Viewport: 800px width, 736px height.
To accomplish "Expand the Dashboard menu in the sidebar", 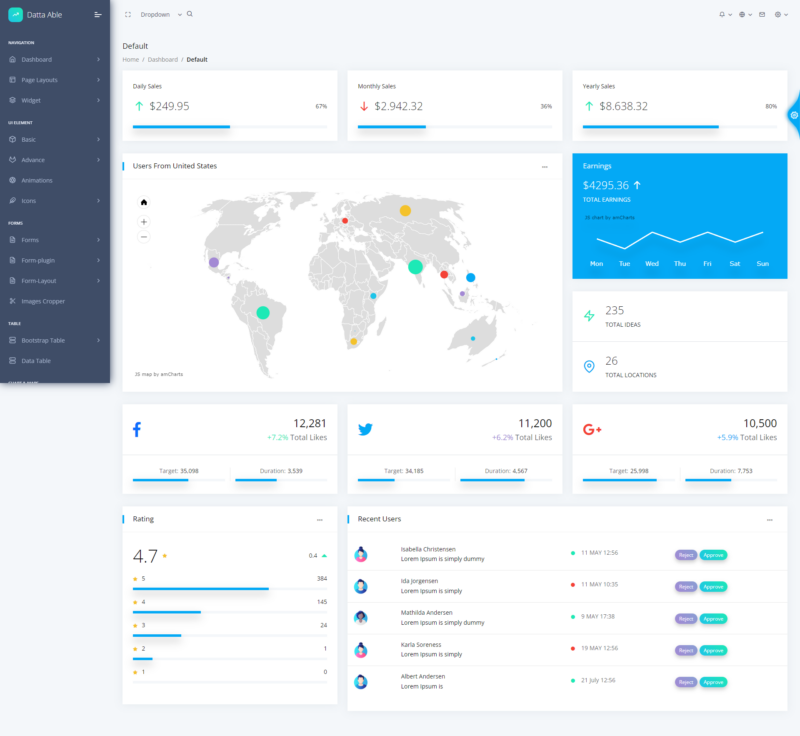I will (40, 59).
